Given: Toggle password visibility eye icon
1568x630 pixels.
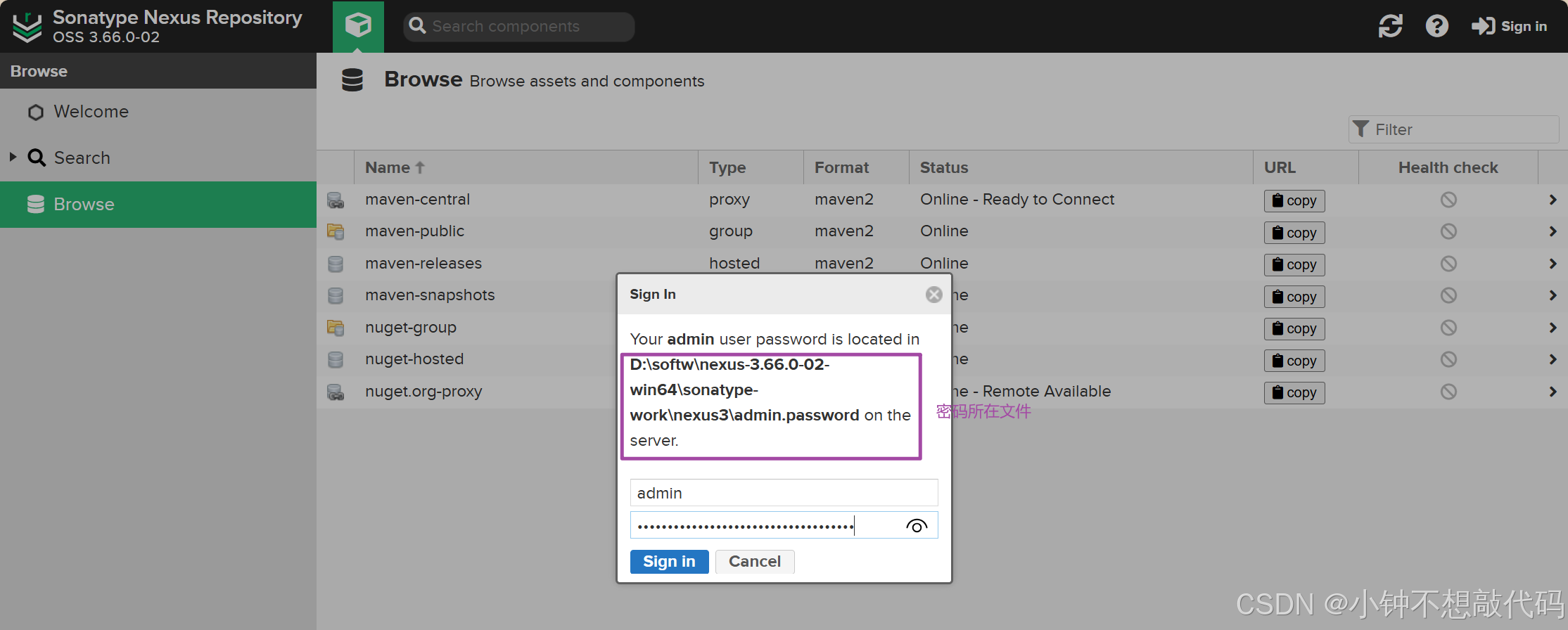Looking at the screenshot, I should click(x=917, y=526).
